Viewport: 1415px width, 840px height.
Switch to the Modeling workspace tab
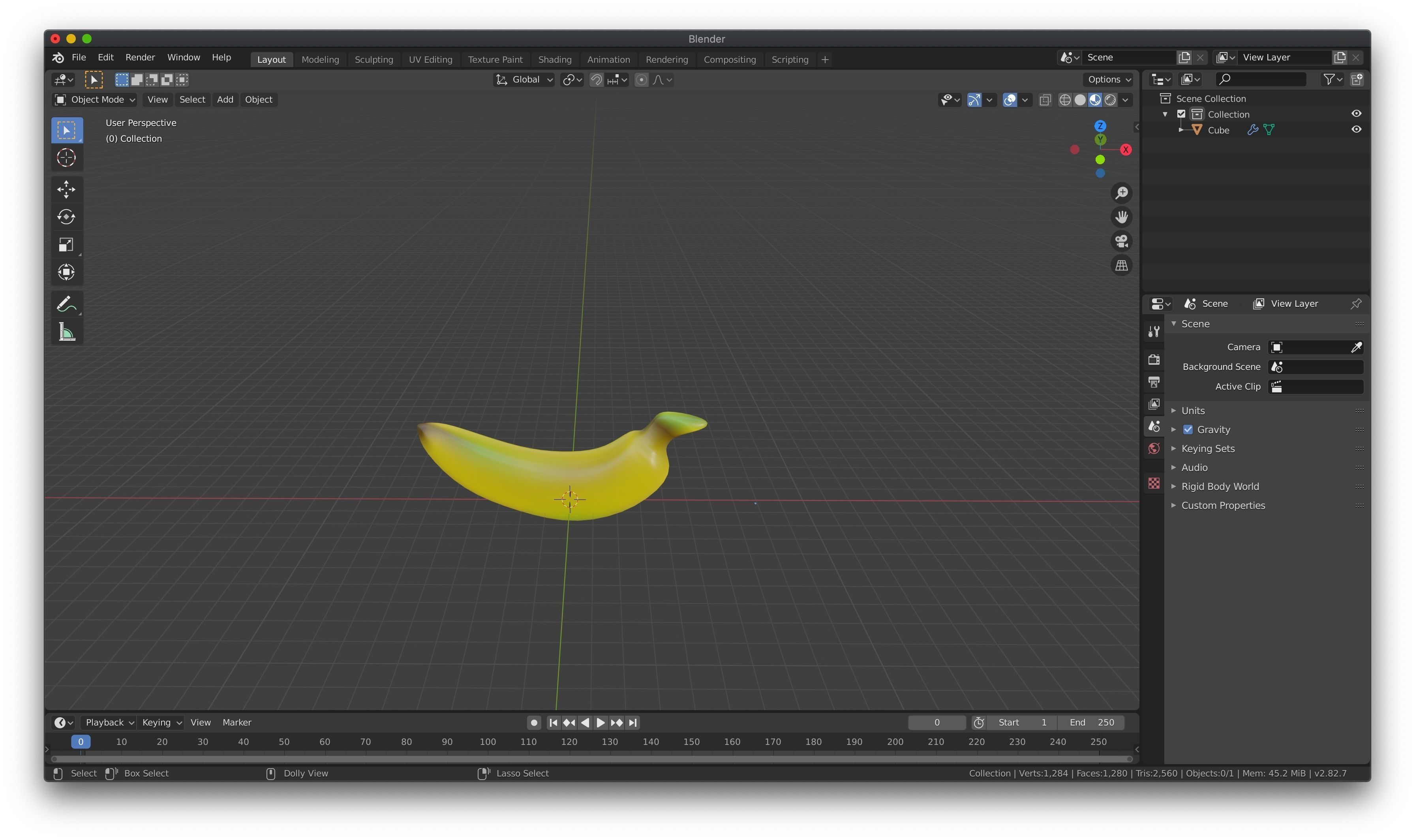click(x=320, y=60)
